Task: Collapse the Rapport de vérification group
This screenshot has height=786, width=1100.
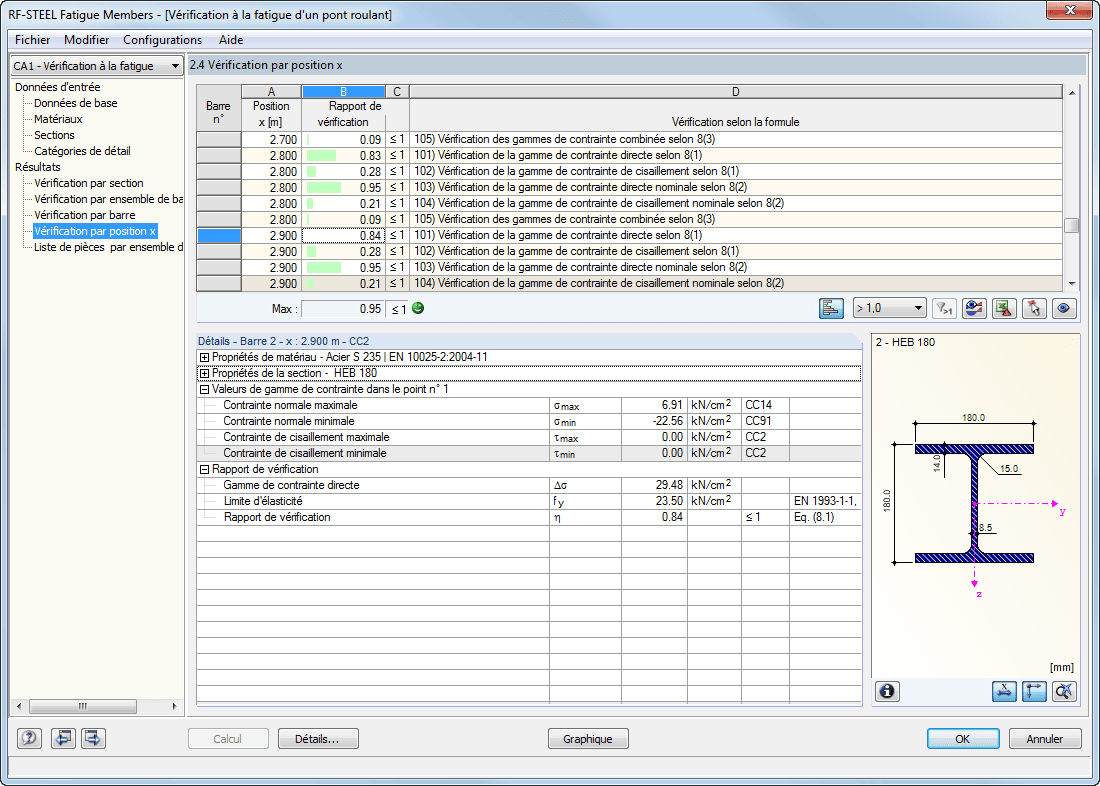Action: pos(204,469)
